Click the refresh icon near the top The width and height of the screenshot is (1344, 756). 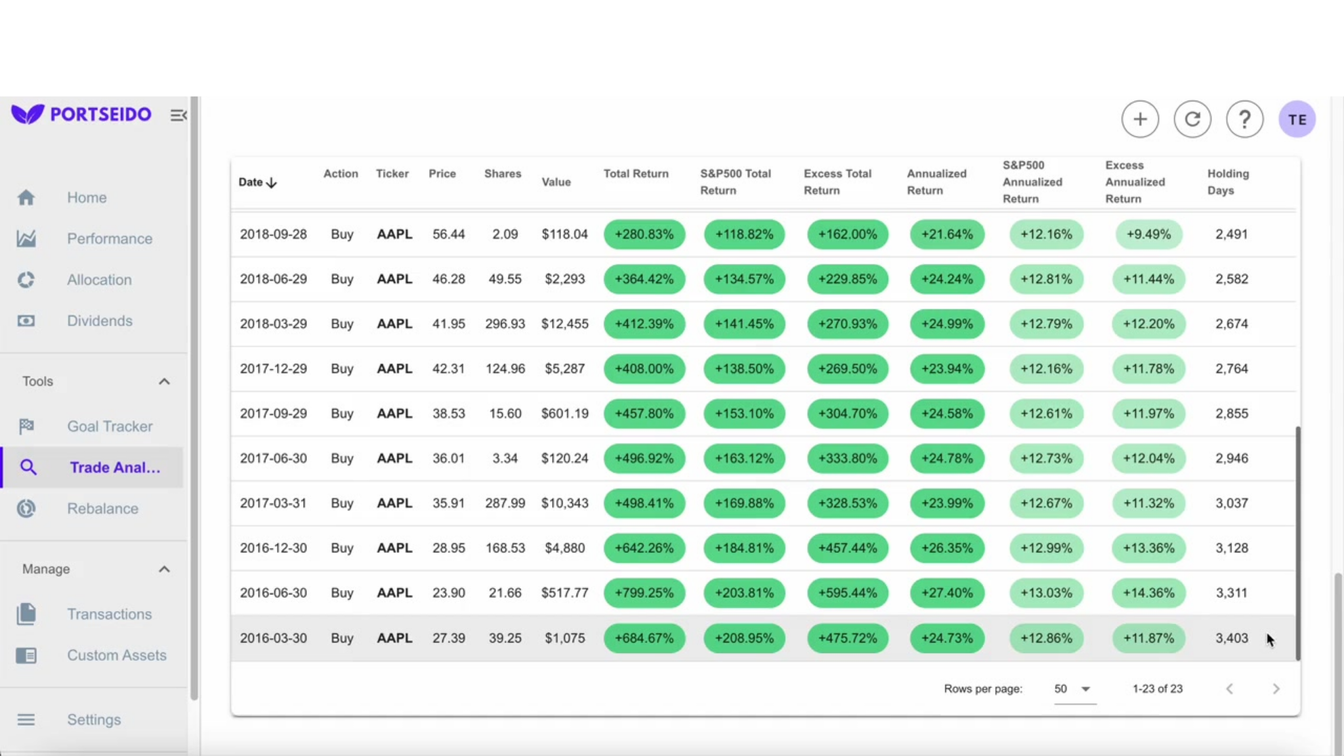point(1192,119)
